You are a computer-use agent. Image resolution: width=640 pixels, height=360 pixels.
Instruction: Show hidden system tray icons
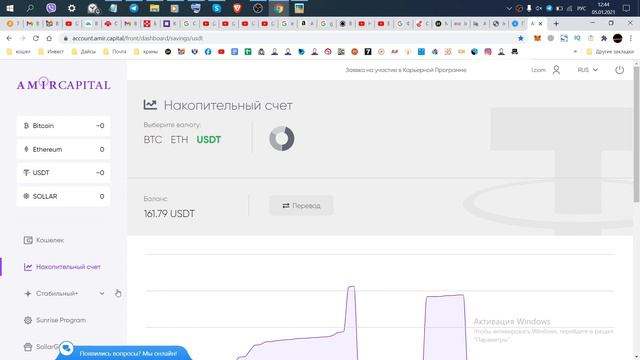509,8
